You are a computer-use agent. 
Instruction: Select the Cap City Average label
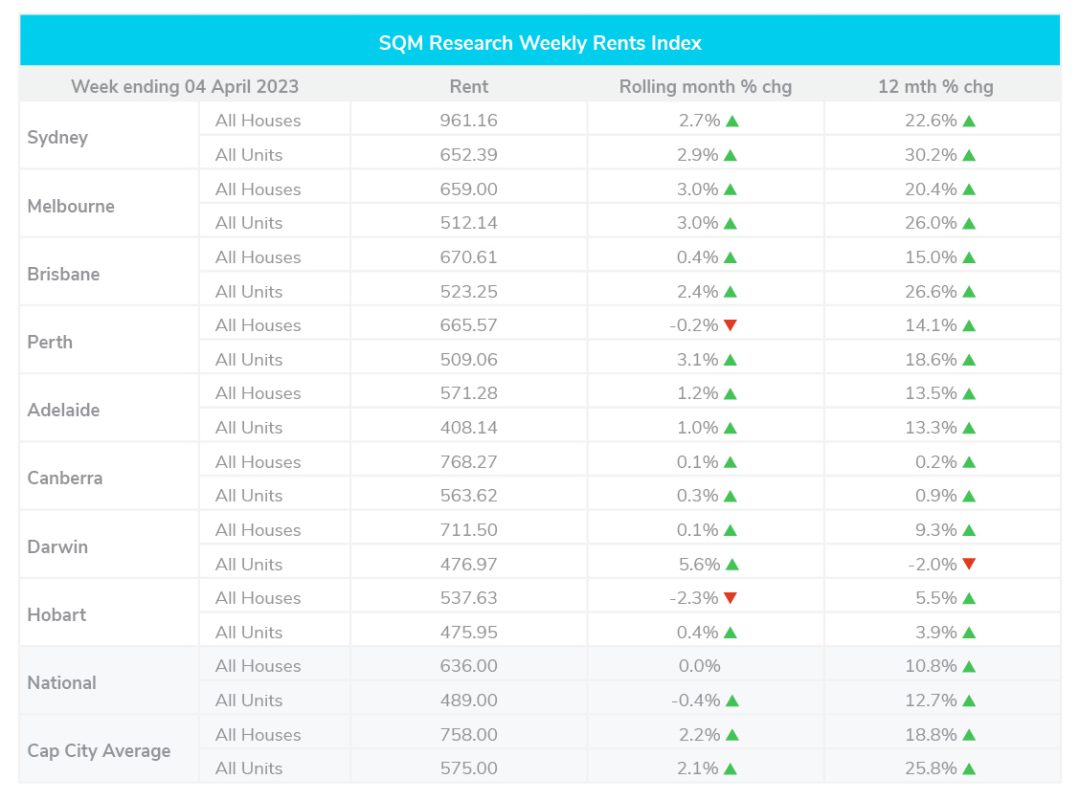click(x=98, y=751)
